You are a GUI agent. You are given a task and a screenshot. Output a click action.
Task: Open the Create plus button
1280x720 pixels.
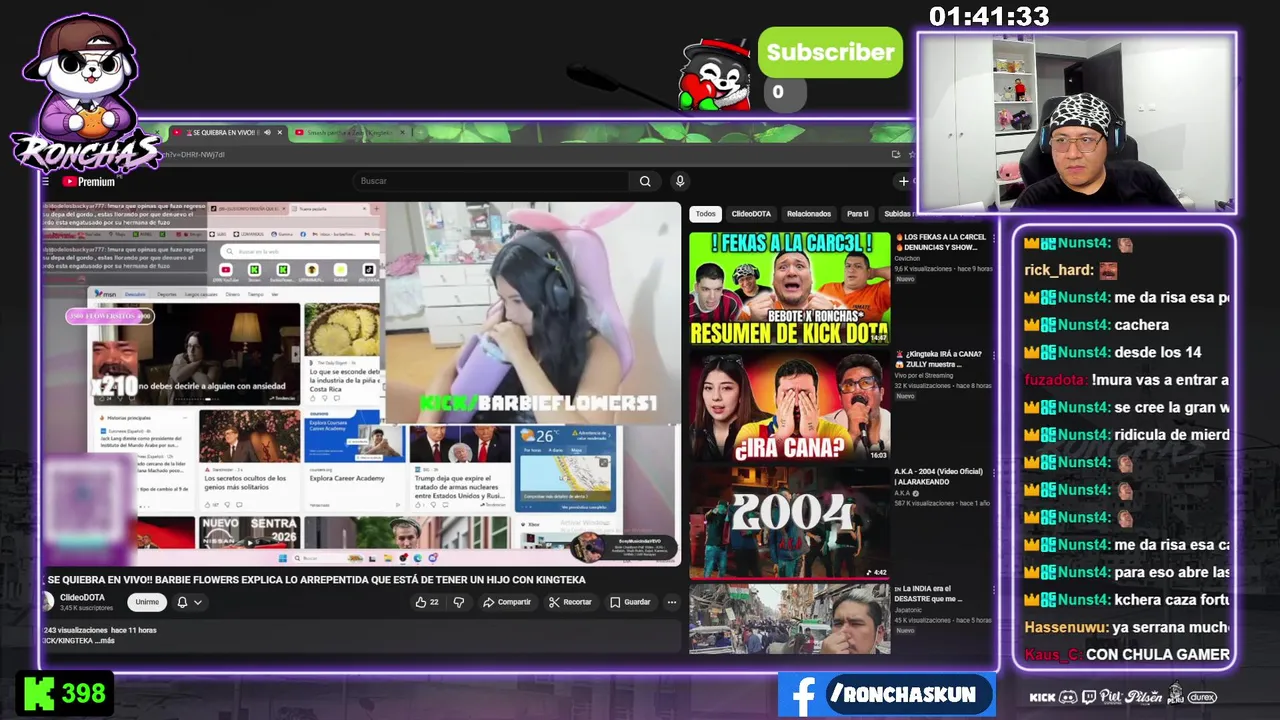[904, 181]
